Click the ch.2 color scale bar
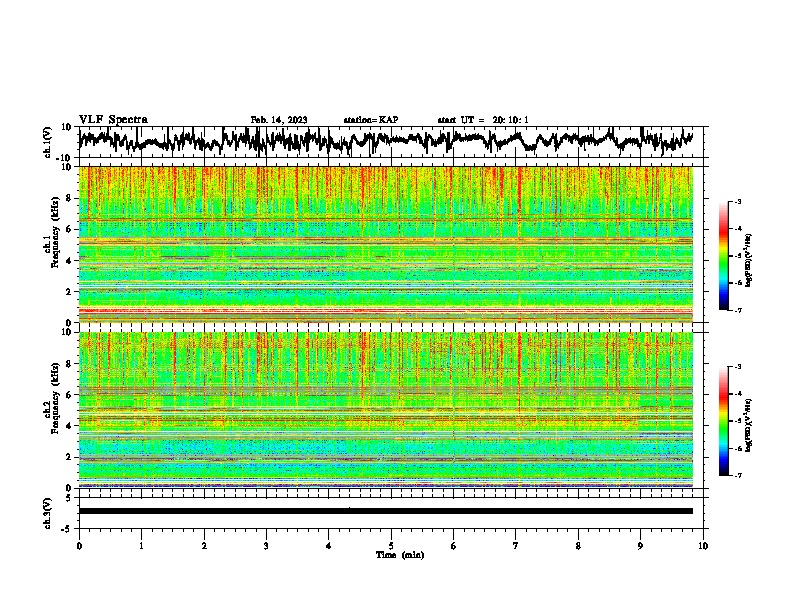Viewport: 792px width, 612px height. point(723,421)
